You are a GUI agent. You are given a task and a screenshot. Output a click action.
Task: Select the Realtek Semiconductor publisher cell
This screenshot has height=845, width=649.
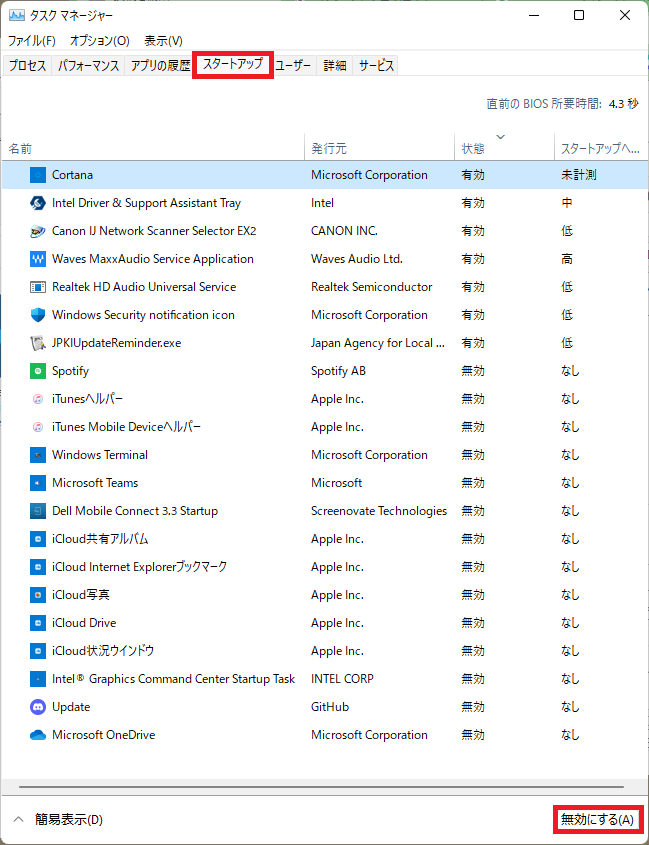pyautogui.click(x=371, y=287)
